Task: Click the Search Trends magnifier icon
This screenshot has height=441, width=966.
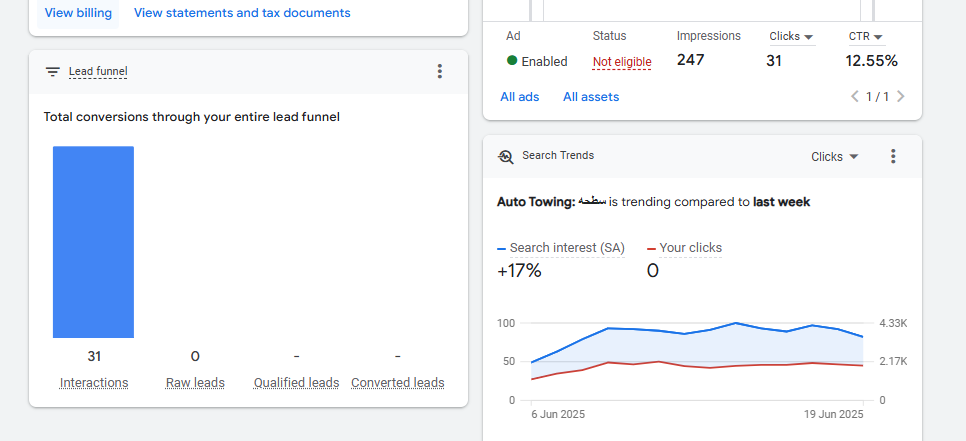Action: coord(506,157)
